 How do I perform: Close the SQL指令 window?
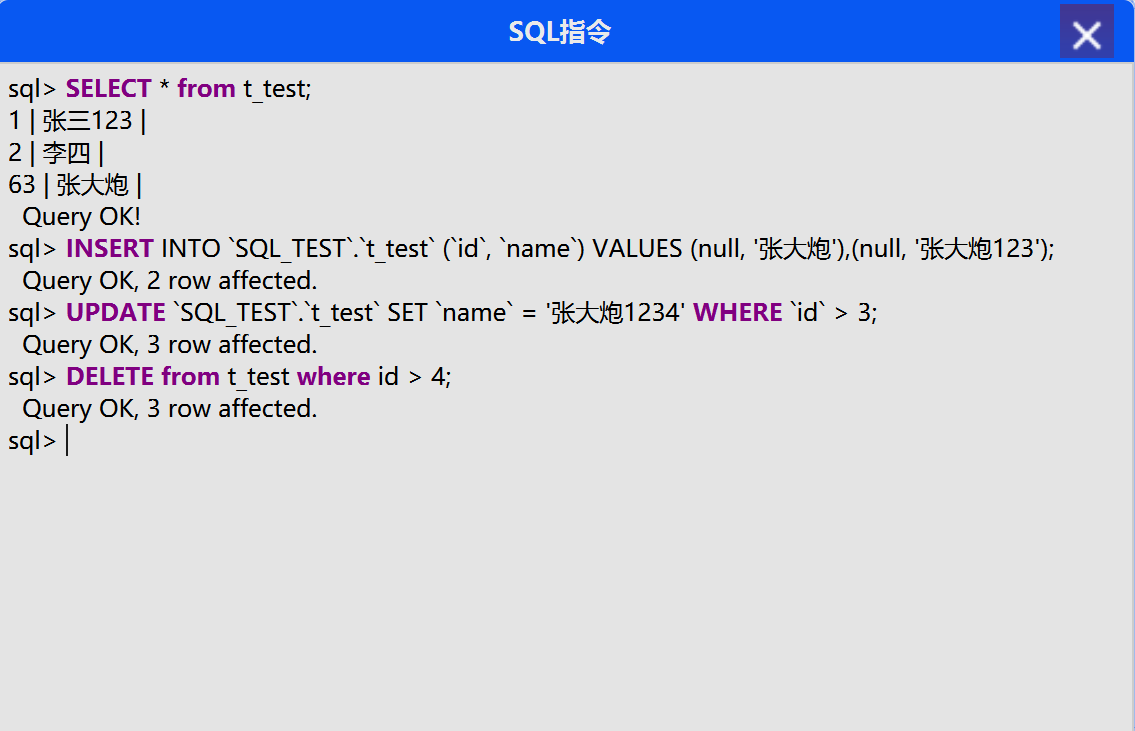click(1086, 33)
